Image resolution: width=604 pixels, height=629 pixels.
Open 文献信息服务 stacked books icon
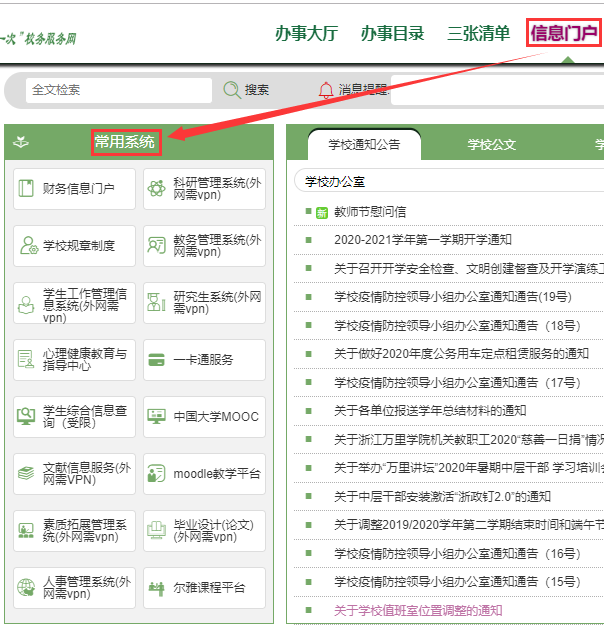pos(27,473)
